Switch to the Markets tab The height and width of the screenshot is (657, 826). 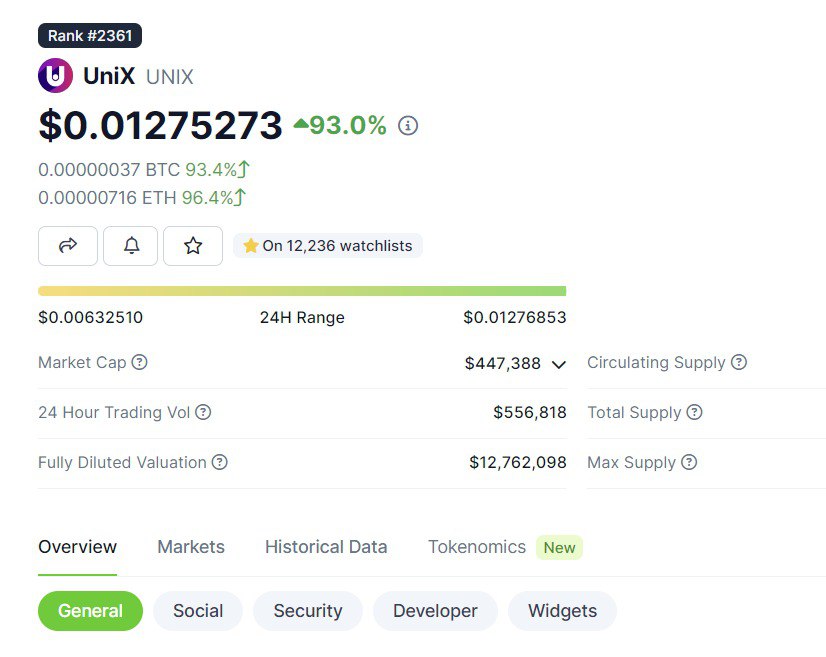click(191, 547)
